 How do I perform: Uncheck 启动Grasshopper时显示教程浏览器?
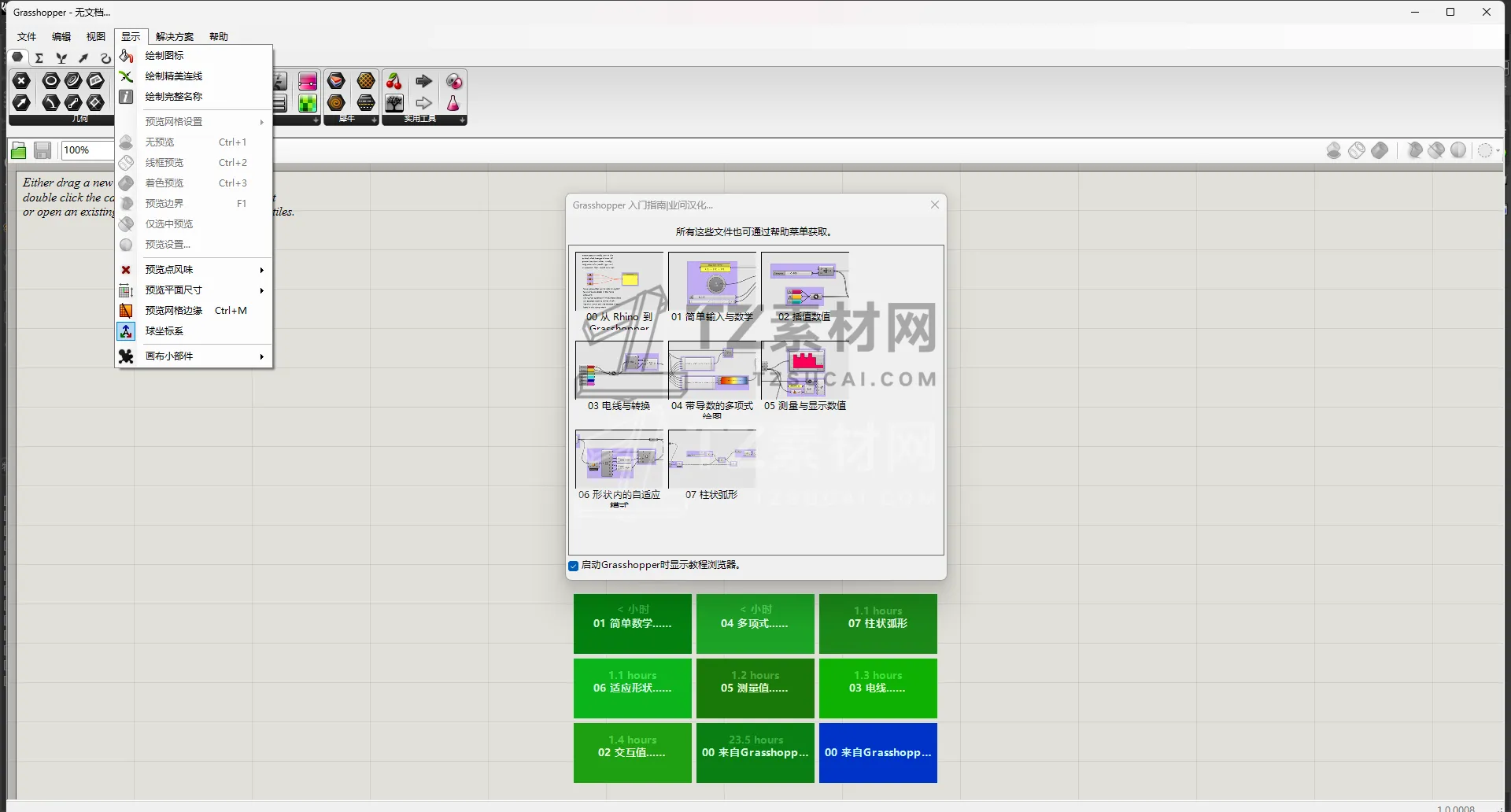click(x=573, y=566)
